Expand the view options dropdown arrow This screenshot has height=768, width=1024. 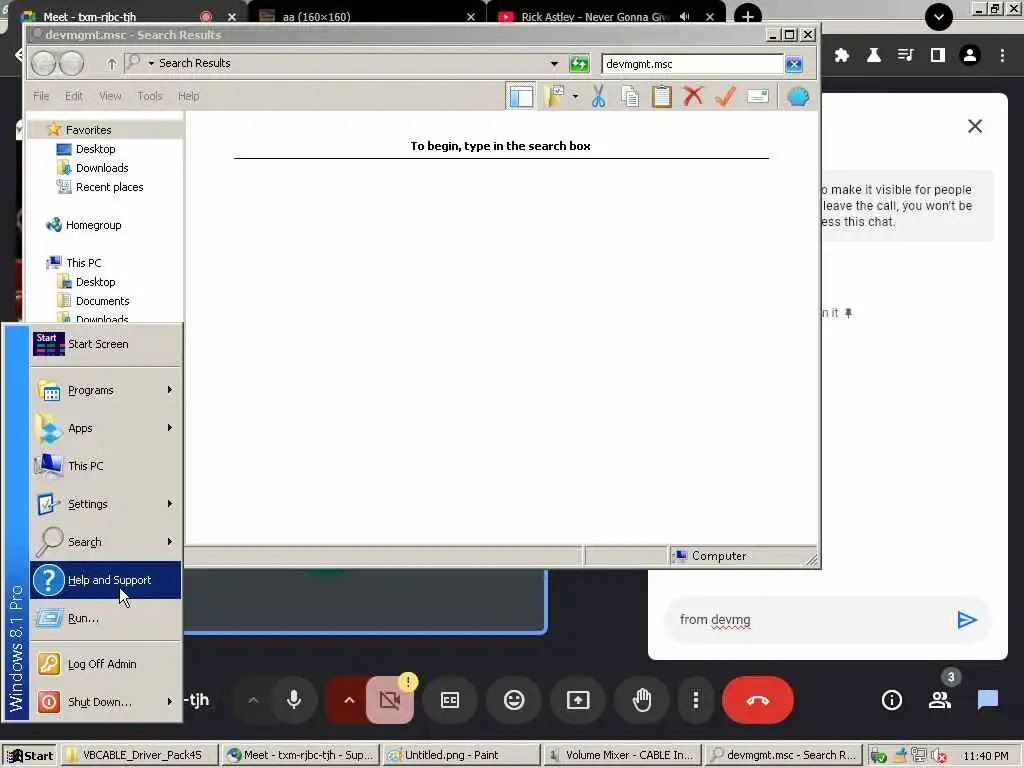(x=575, y=97)
